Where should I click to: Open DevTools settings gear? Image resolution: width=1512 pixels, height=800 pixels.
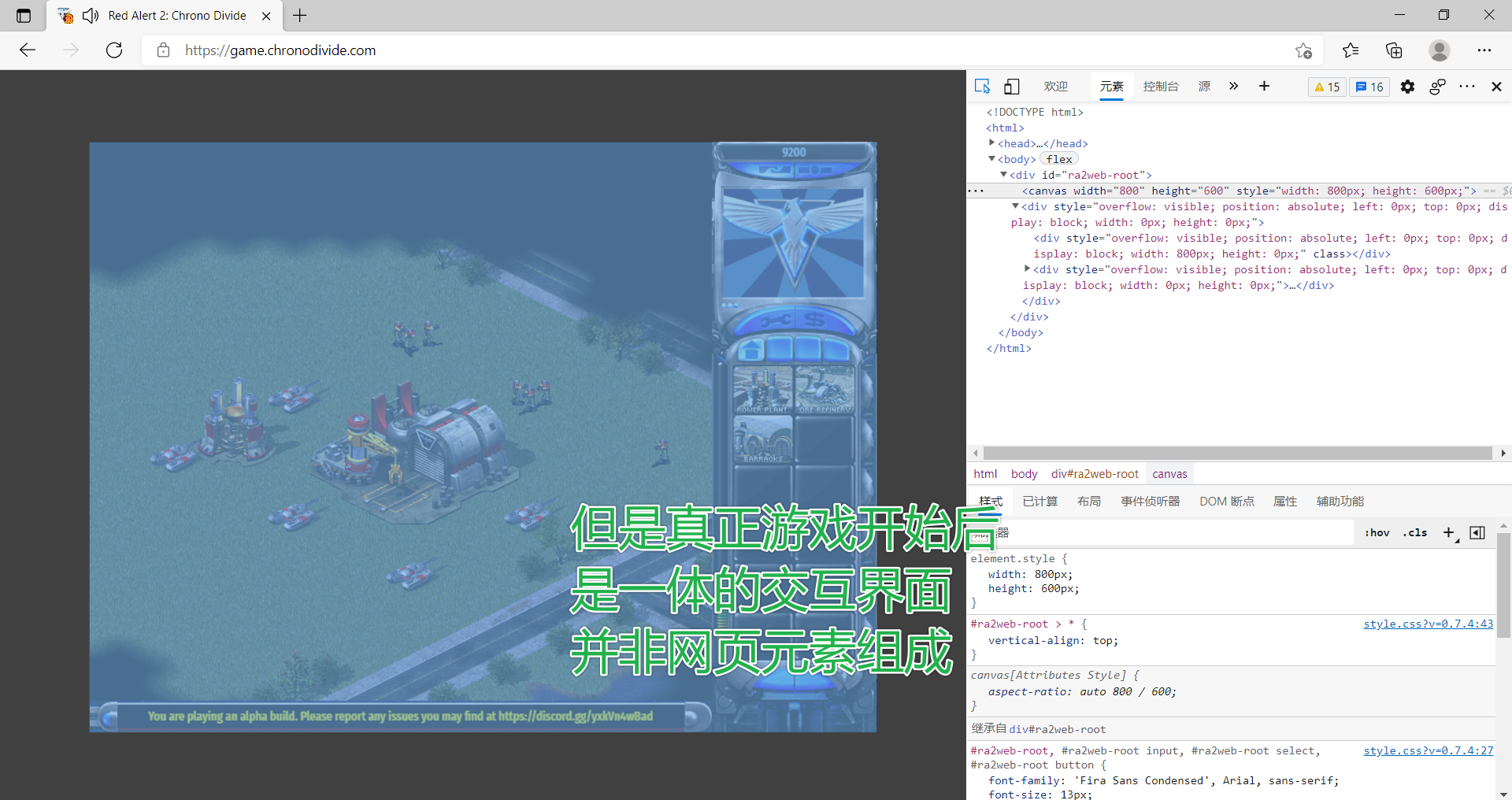click(x=1407, y=87)
